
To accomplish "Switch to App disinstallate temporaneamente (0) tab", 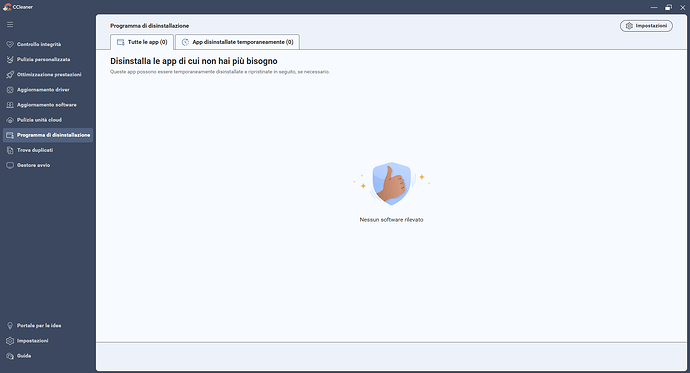I will (x=238, y=42).
